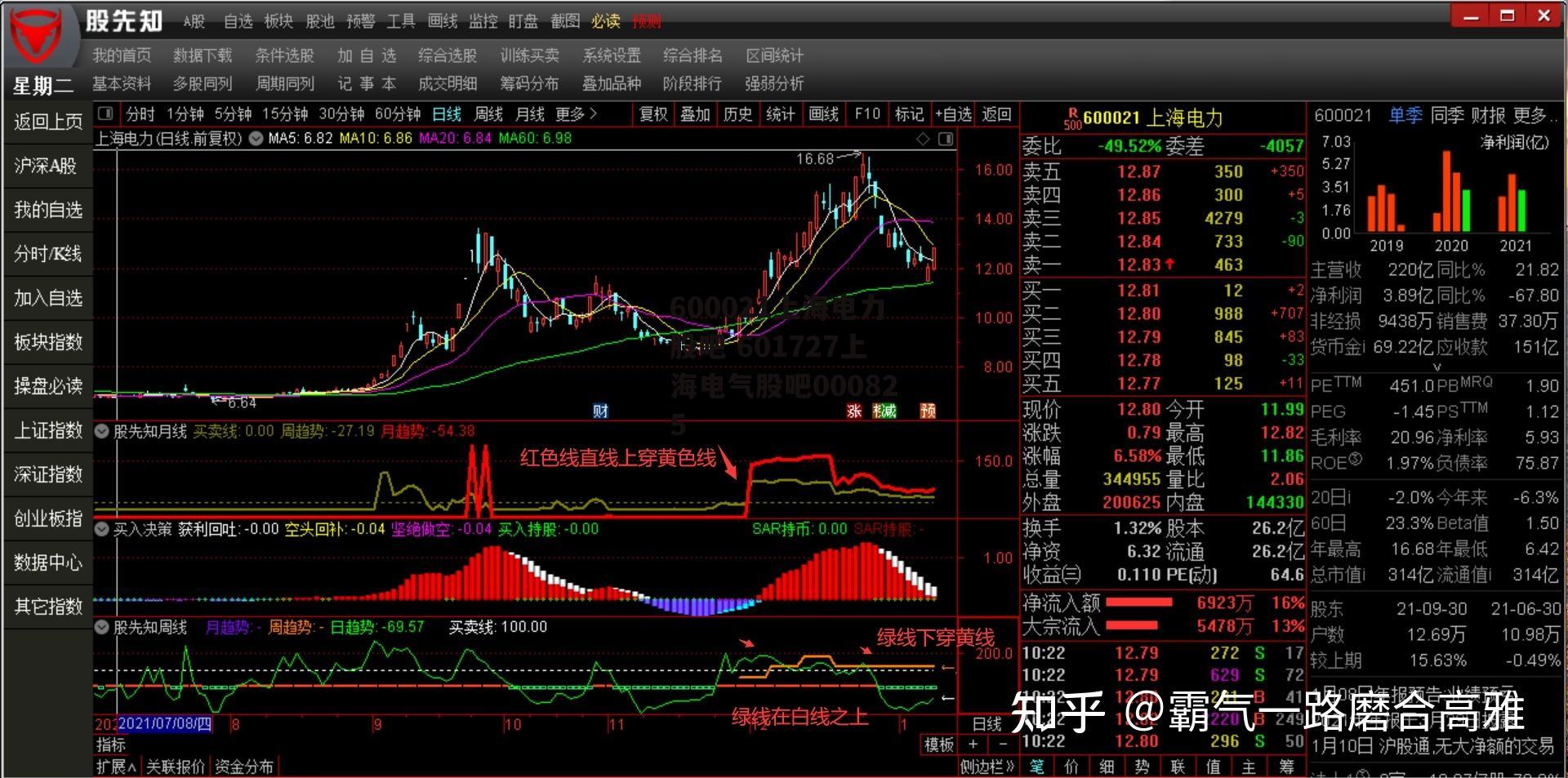
Task: Expand the 更多 > periods list
Action: click(577, 114)
